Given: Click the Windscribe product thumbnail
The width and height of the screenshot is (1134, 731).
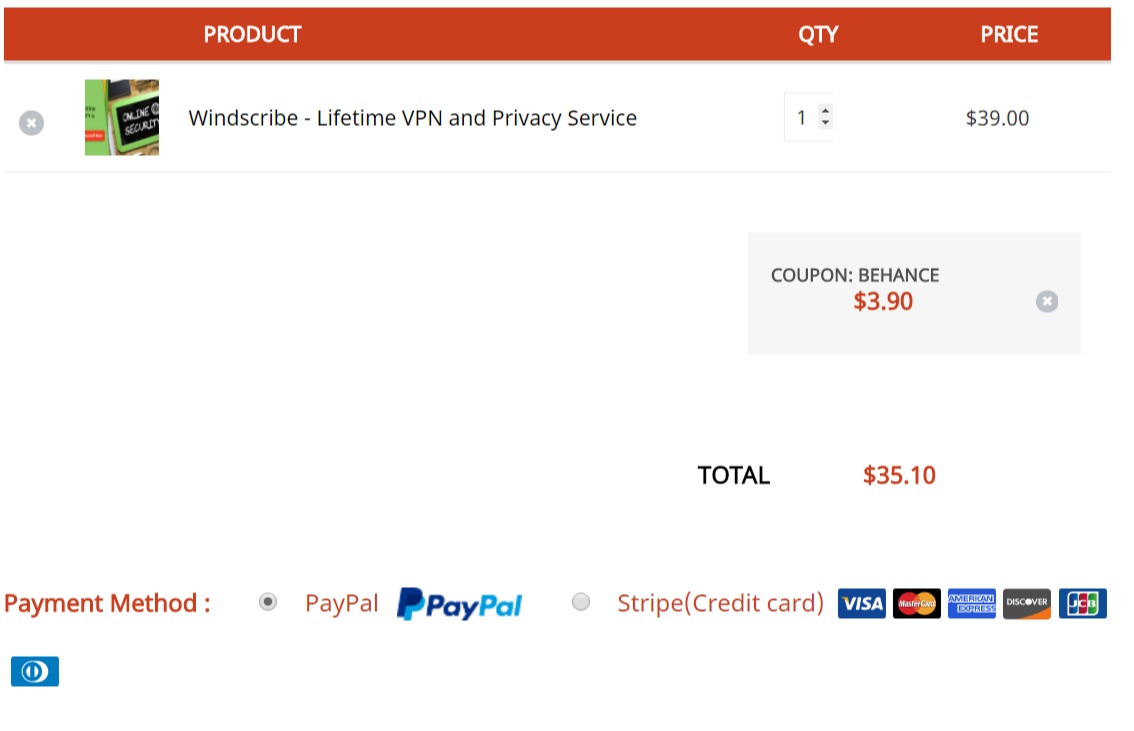Looking at the screenshot, I should coord(122,118).
